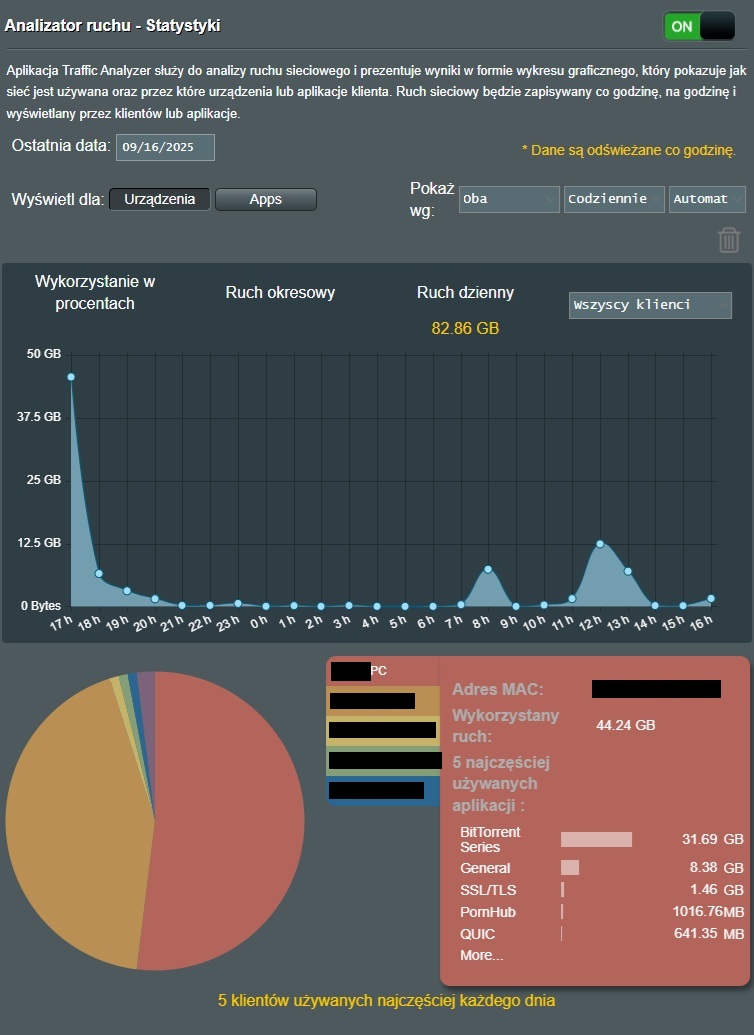
Task: Click the tan slice of the pie chart
Action: (x=70, y=820)
